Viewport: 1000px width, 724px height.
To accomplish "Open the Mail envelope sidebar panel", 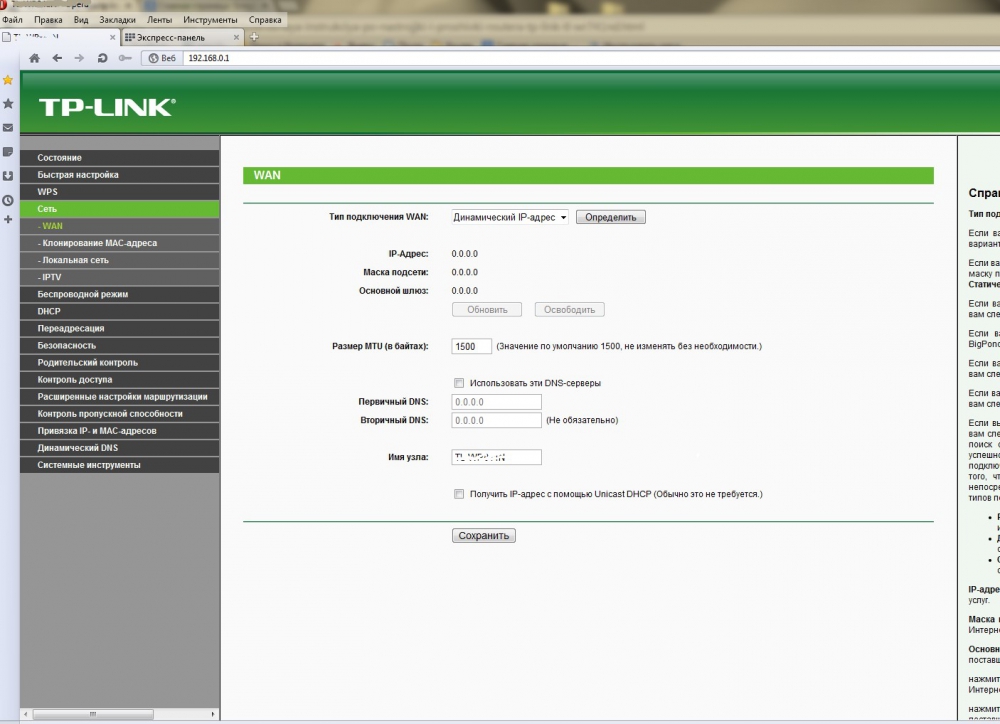I will point(8,128).
